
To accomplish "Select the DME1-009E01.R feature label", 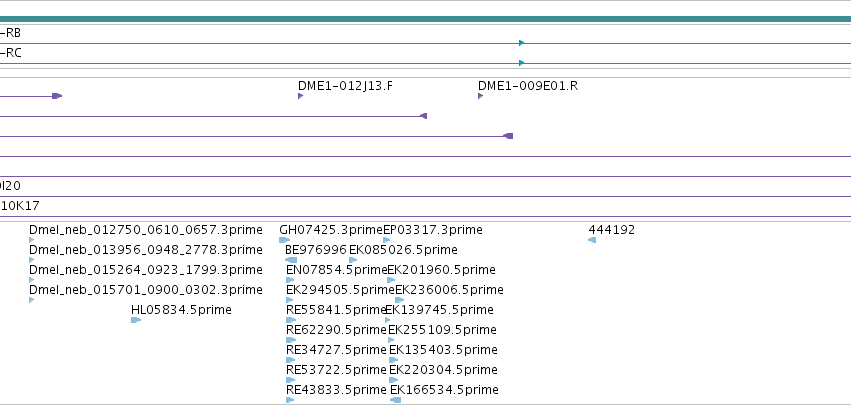I will pyautogui.click(x=528, y=86).
